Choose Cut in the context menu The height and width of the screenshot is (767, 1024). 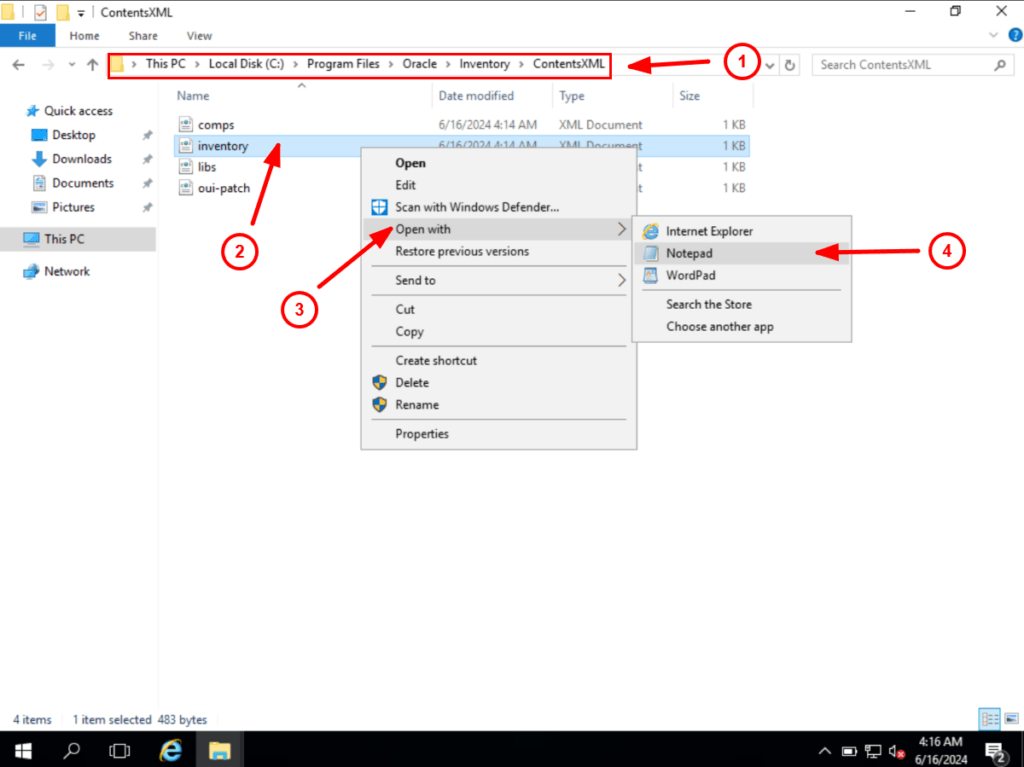tap(498, 310)
